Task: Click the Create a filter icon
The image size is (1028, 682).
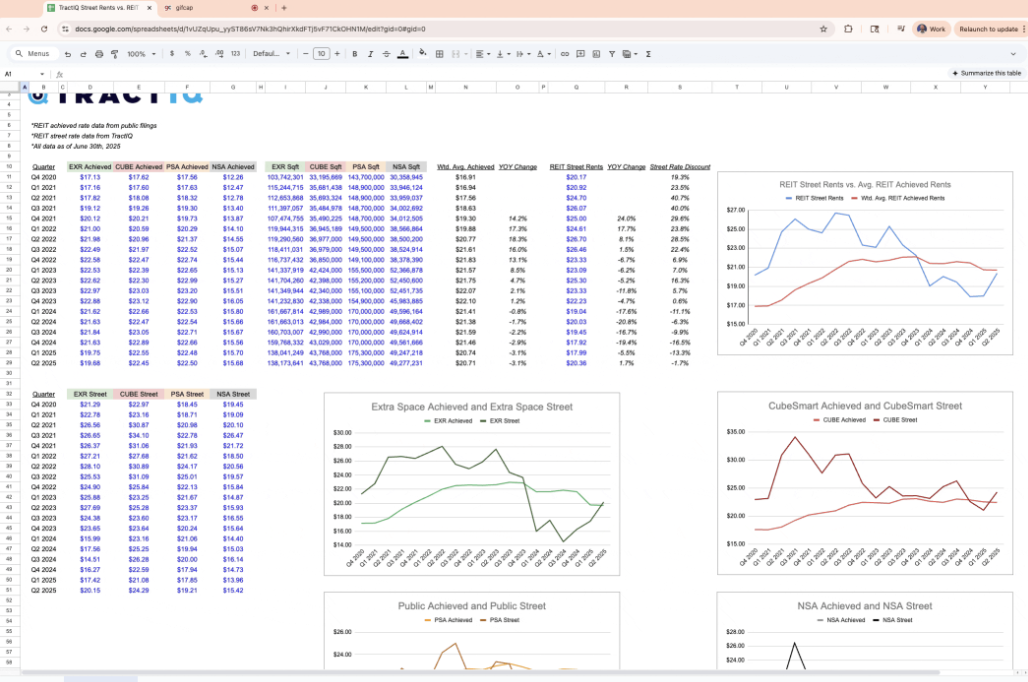Action: (x=610, y=54)
